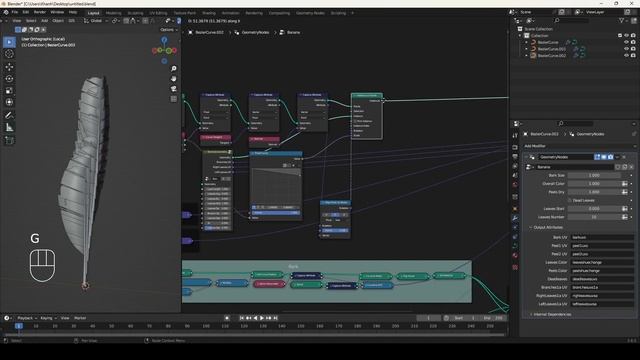Adjust the Peels Dry value slider

click(594, 192)
